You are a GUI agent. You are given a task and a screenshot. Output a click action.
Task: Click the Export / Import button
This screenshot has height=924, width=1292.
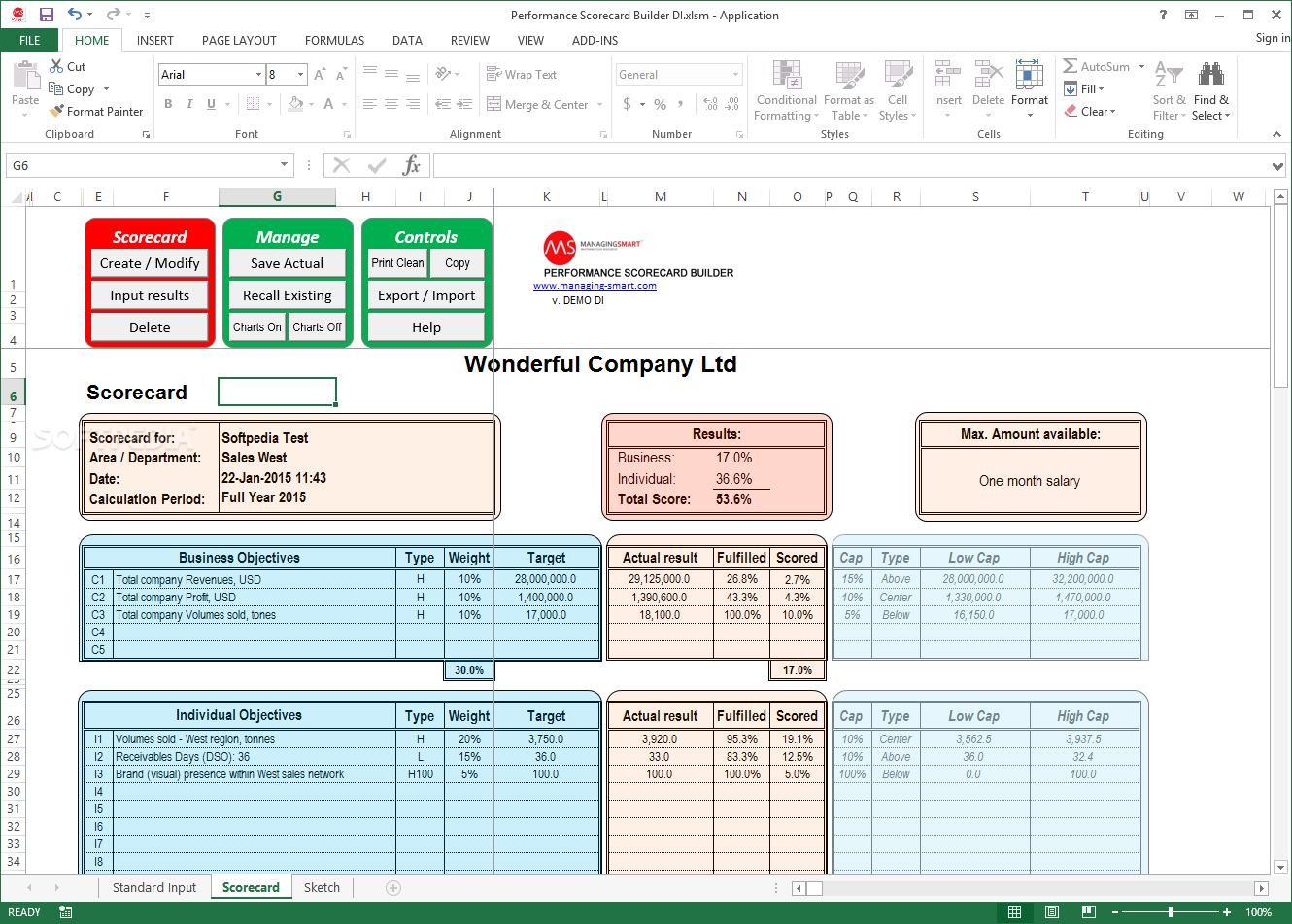(426, 295)
